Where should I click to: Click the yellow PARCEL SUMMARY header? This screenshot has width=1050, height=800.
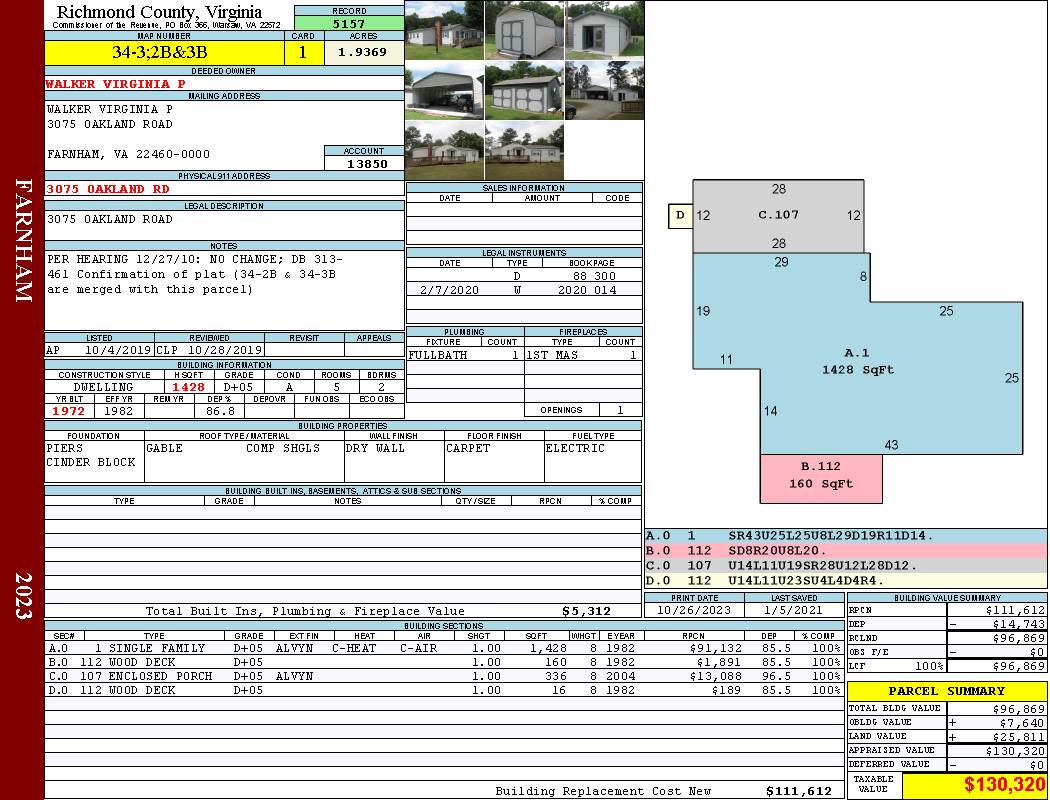click(947, 691)
